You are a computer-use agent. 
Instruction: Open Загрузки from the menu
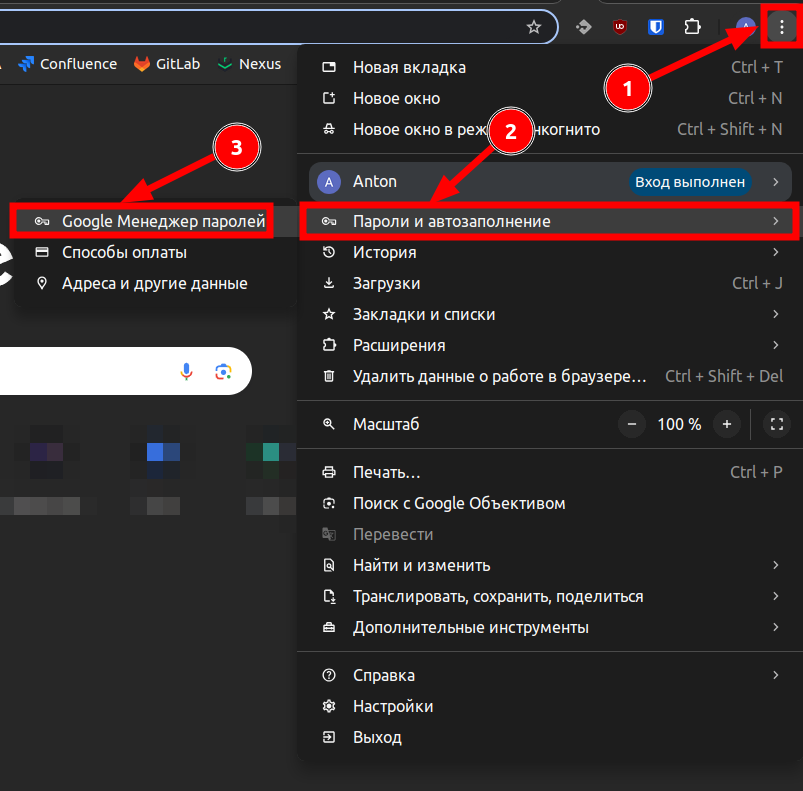coord(386,283)
